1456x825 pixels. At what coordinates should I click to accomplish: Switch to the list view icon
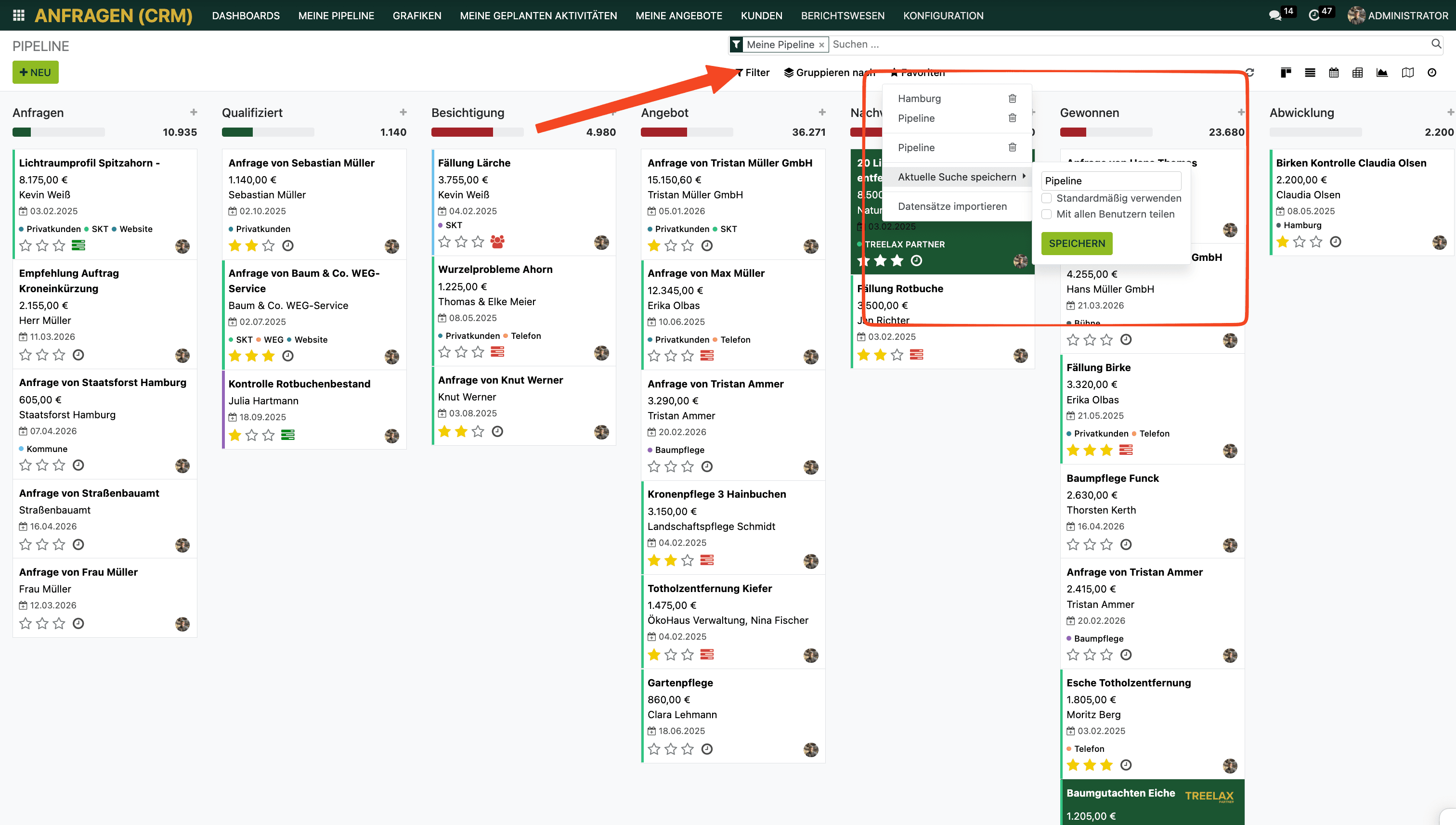click(1309, 73)
